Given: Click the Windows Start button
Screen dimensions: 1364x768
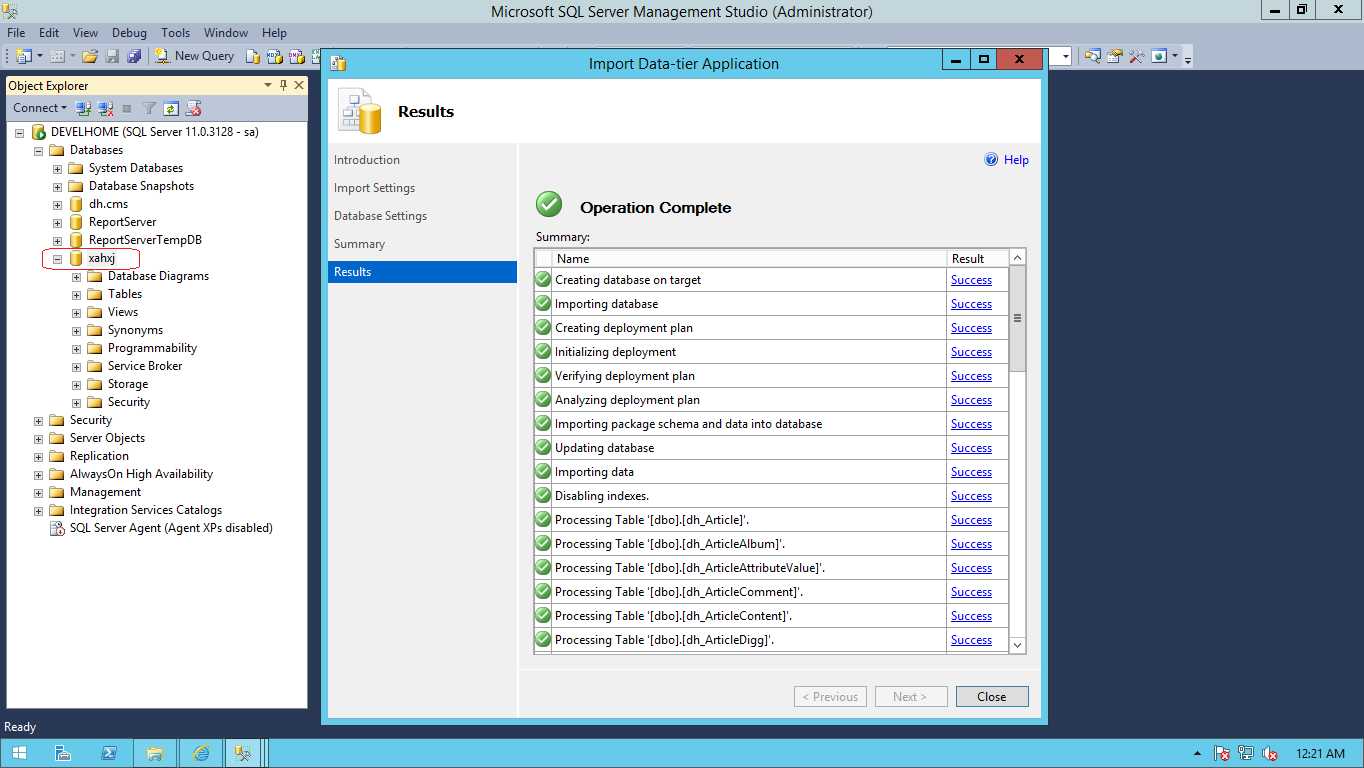Looking at the screenshot, I should tap(19, 753).
